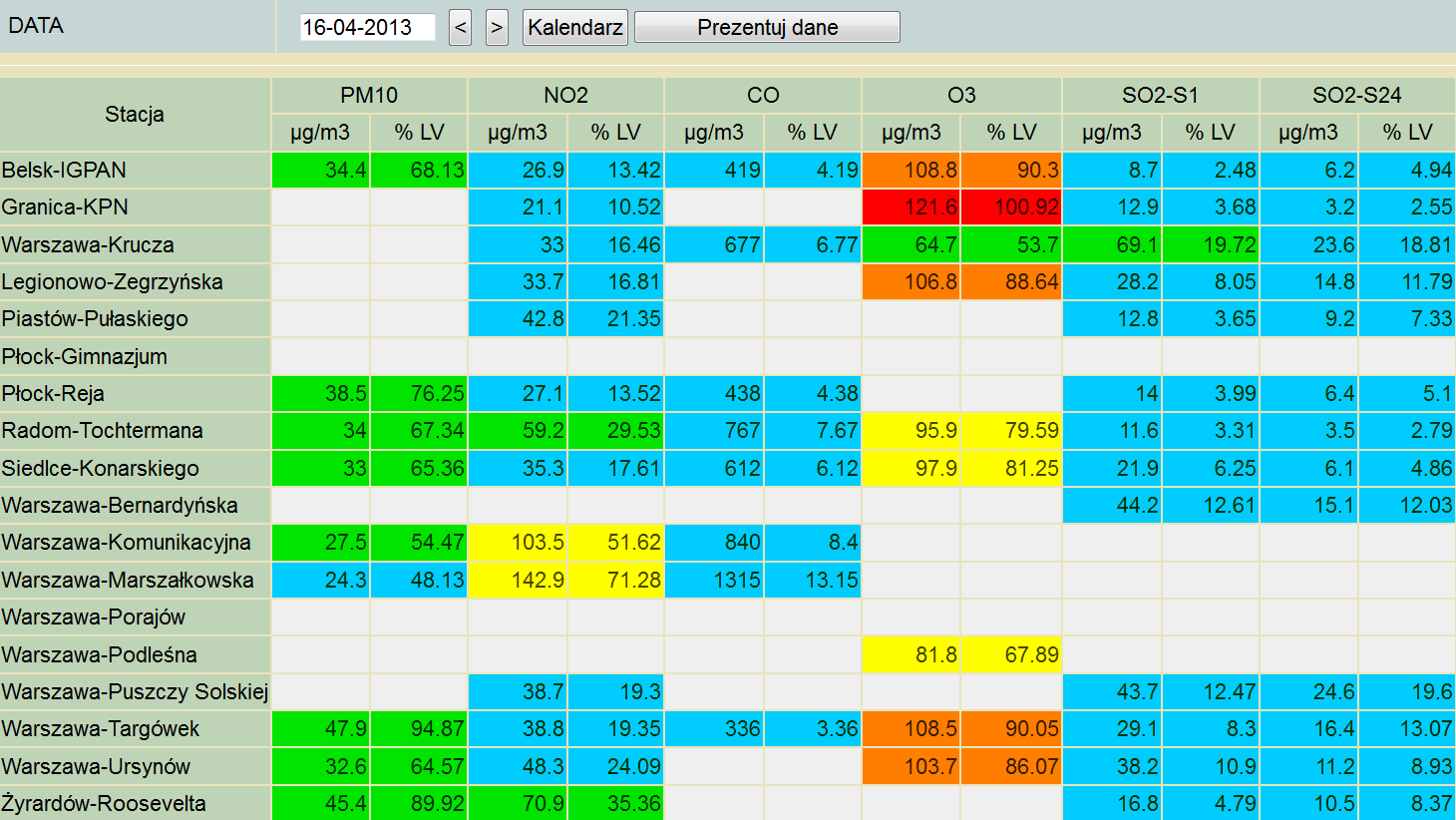Select Płock-Reja PM10 percent 76.25
The width and height of the screenshot is (1456, 820).
tap(419, 393)
